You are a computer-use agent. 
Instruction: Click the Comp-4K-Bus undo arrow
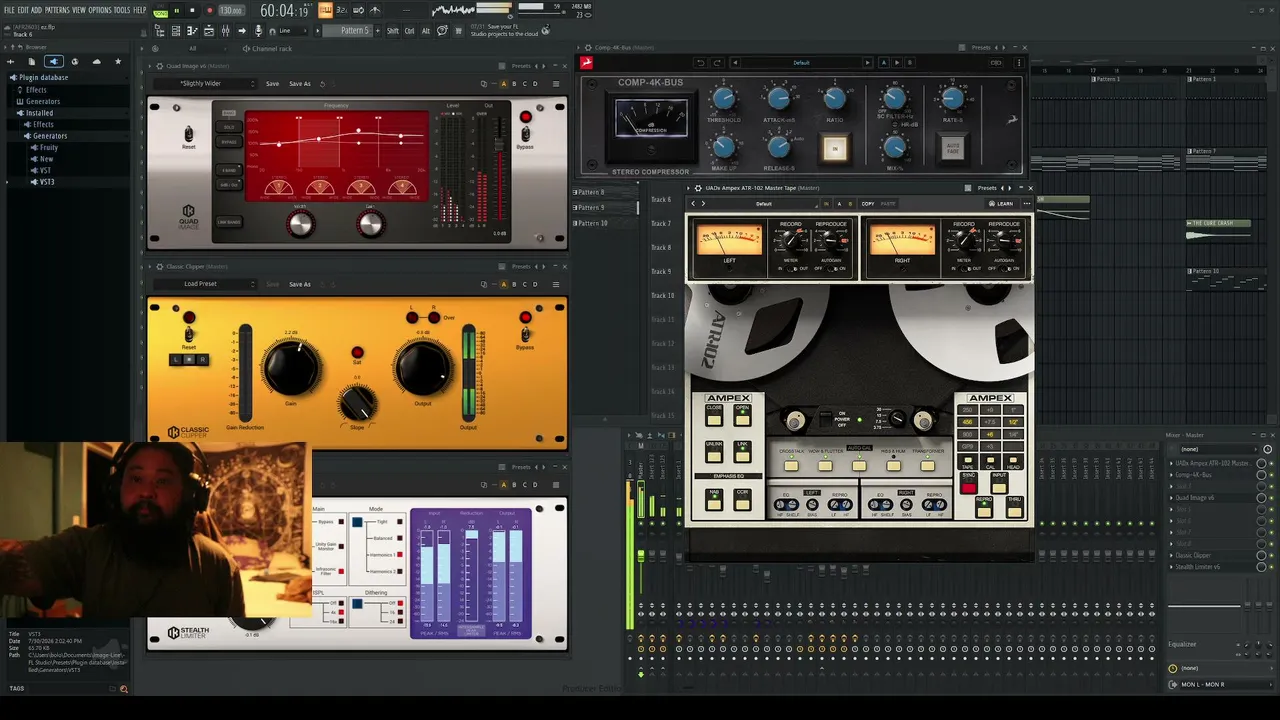(x=700, y=63)
